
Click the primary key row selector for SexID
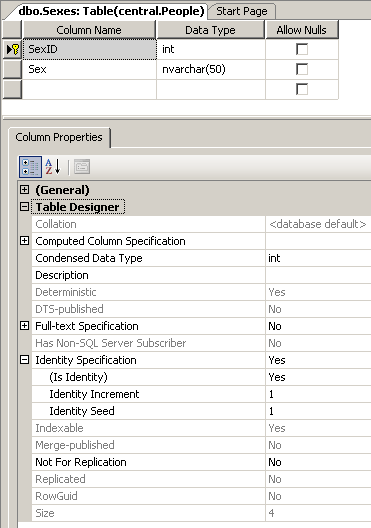pos(12,50)
